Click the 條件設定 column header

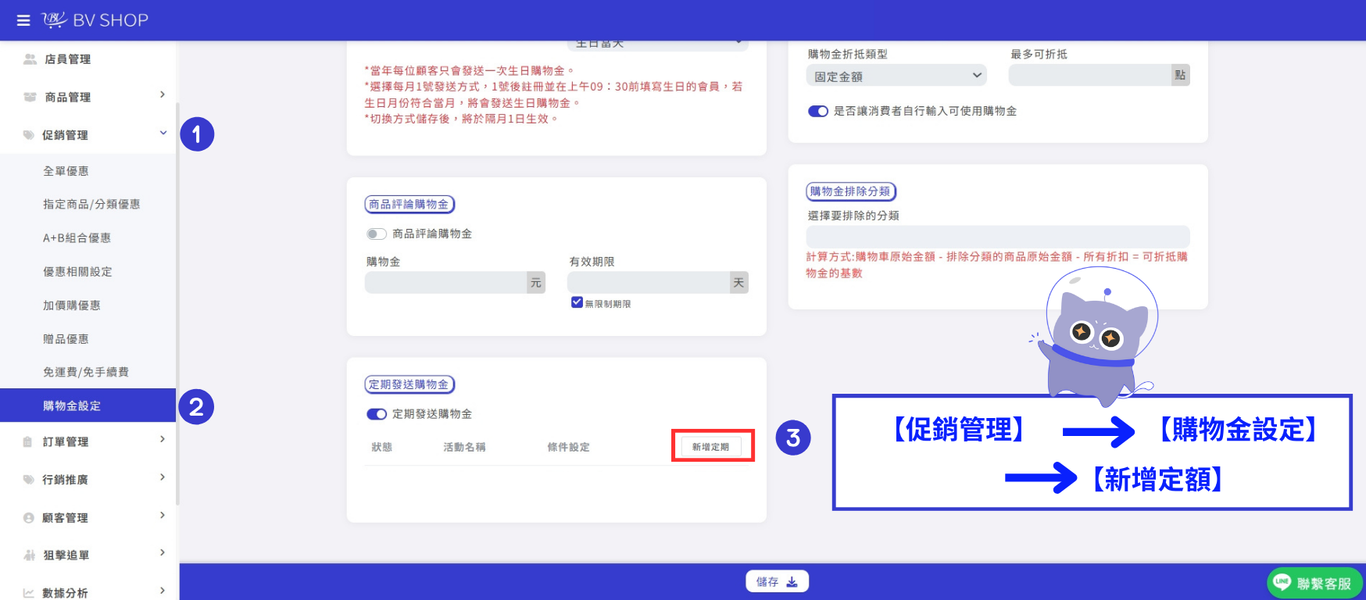point(568,447)
